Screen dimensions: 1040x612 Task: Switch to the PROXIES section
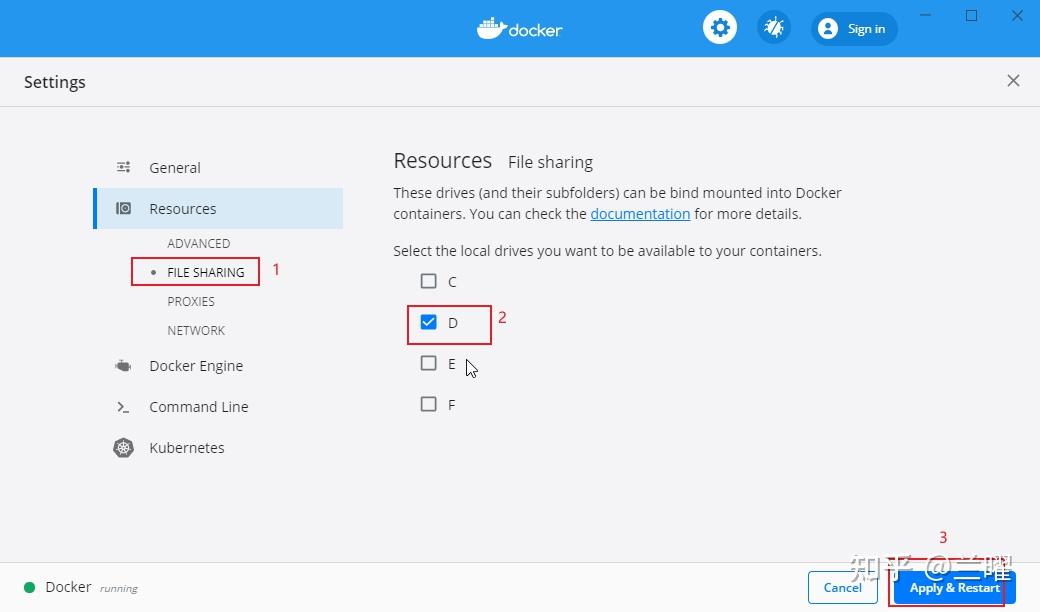(x=191, y=301)
